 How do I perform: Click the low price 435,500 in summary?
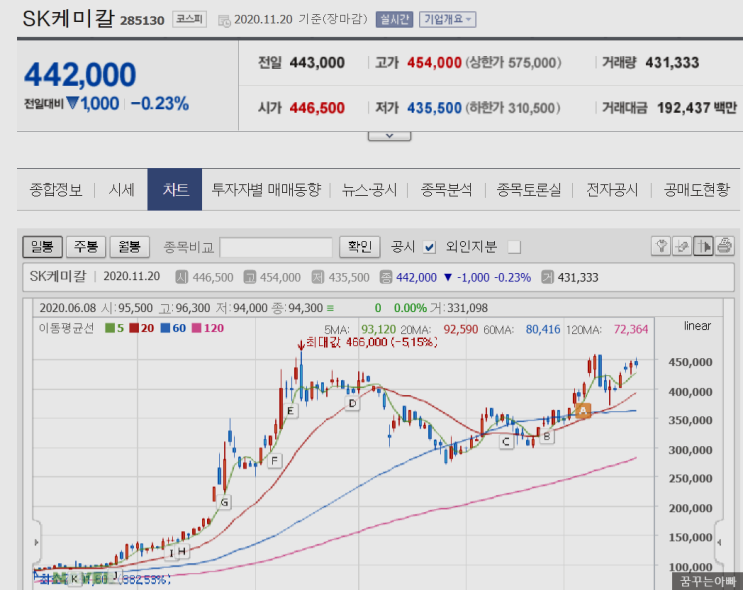(435, 108)
